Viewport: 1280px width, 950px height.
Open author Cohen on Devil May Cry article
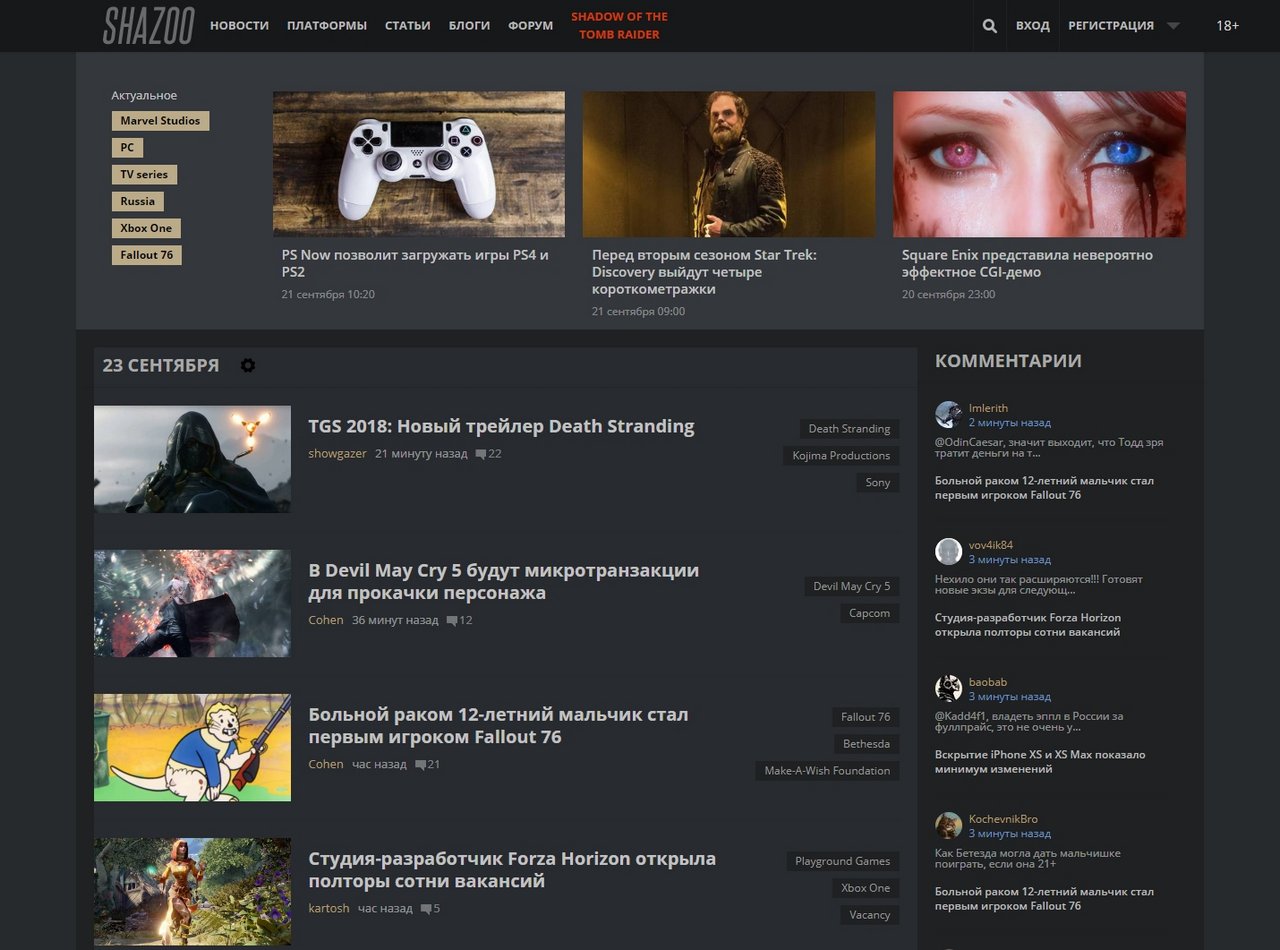(326, 620)
